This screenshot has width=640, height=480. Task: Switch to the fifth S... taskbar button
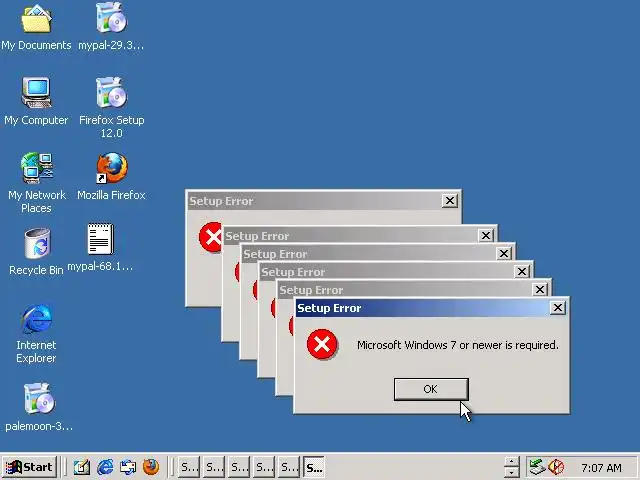tap(289, 467)
